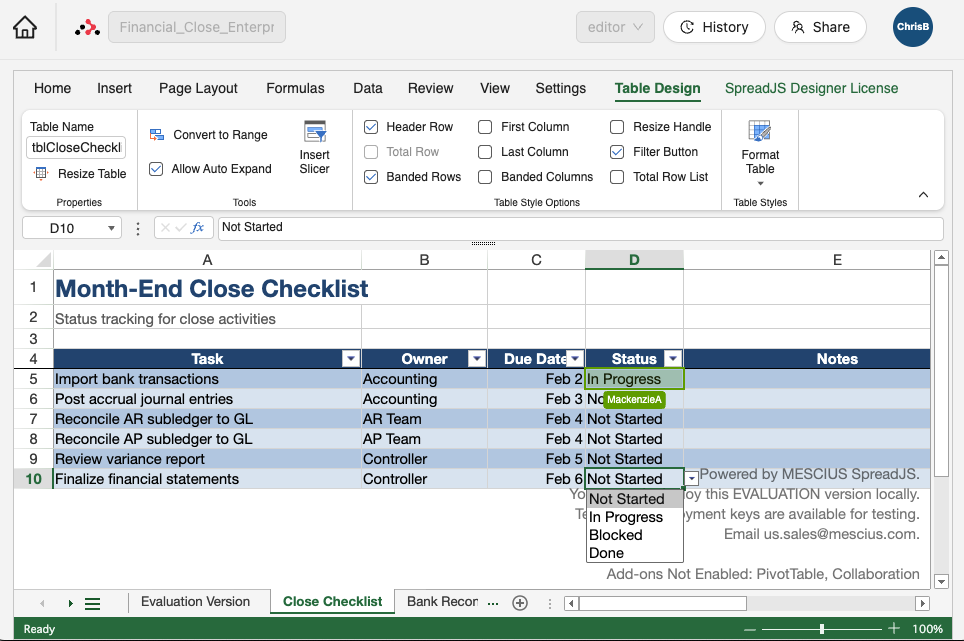This screenshot has height=641, width=964.
Task: Click the Home icon in top-left corner
Action: point(26,27)
